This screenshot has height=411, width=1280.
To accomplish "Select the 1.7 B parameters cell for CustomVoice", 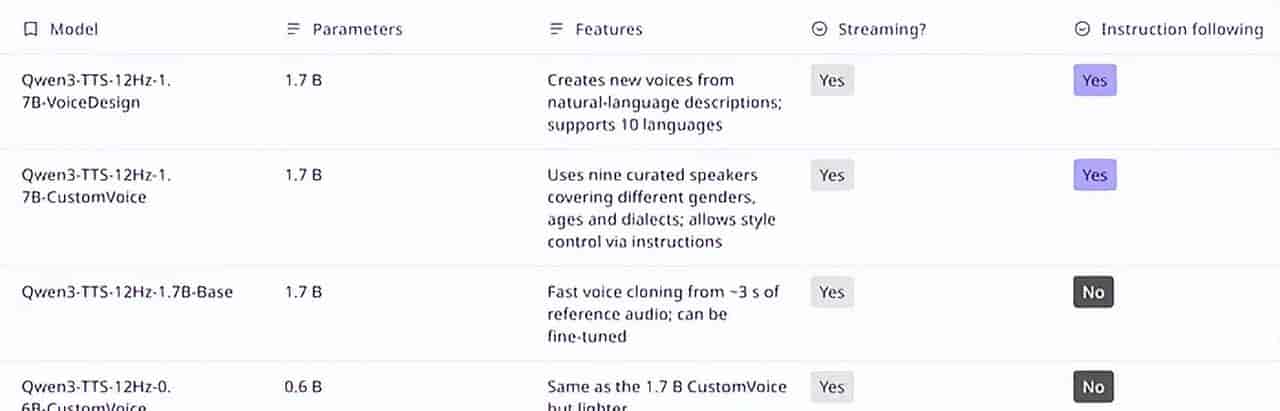I will (303, 175).
